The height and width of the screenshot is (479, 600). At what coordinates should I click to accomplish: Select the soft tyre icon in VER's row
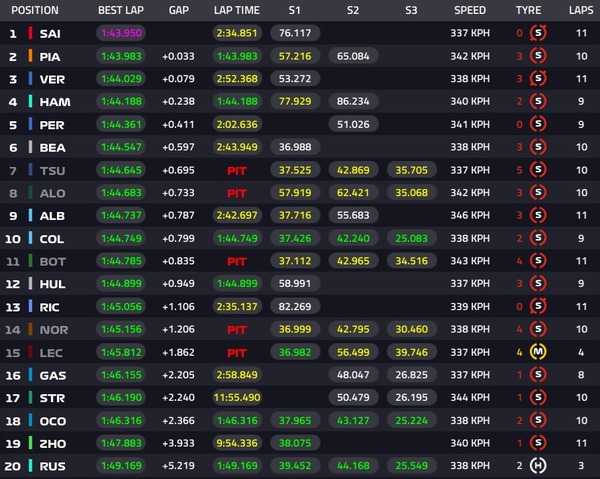tap(538, 78)
